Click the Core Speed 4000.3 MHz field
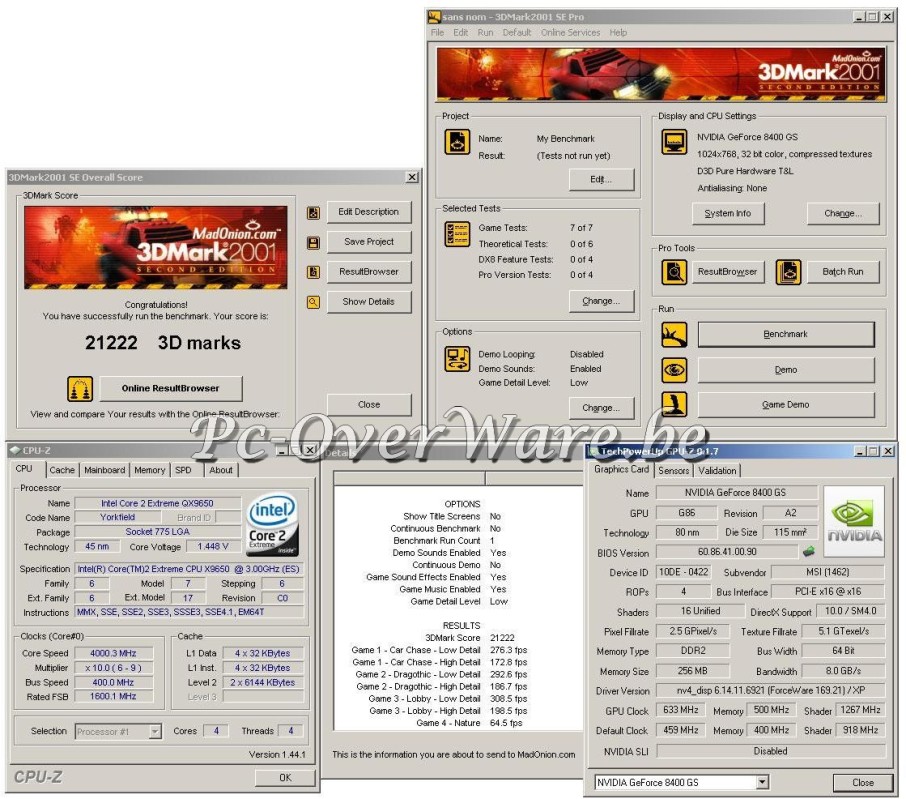The image size is (906, 799). [113, 653]
